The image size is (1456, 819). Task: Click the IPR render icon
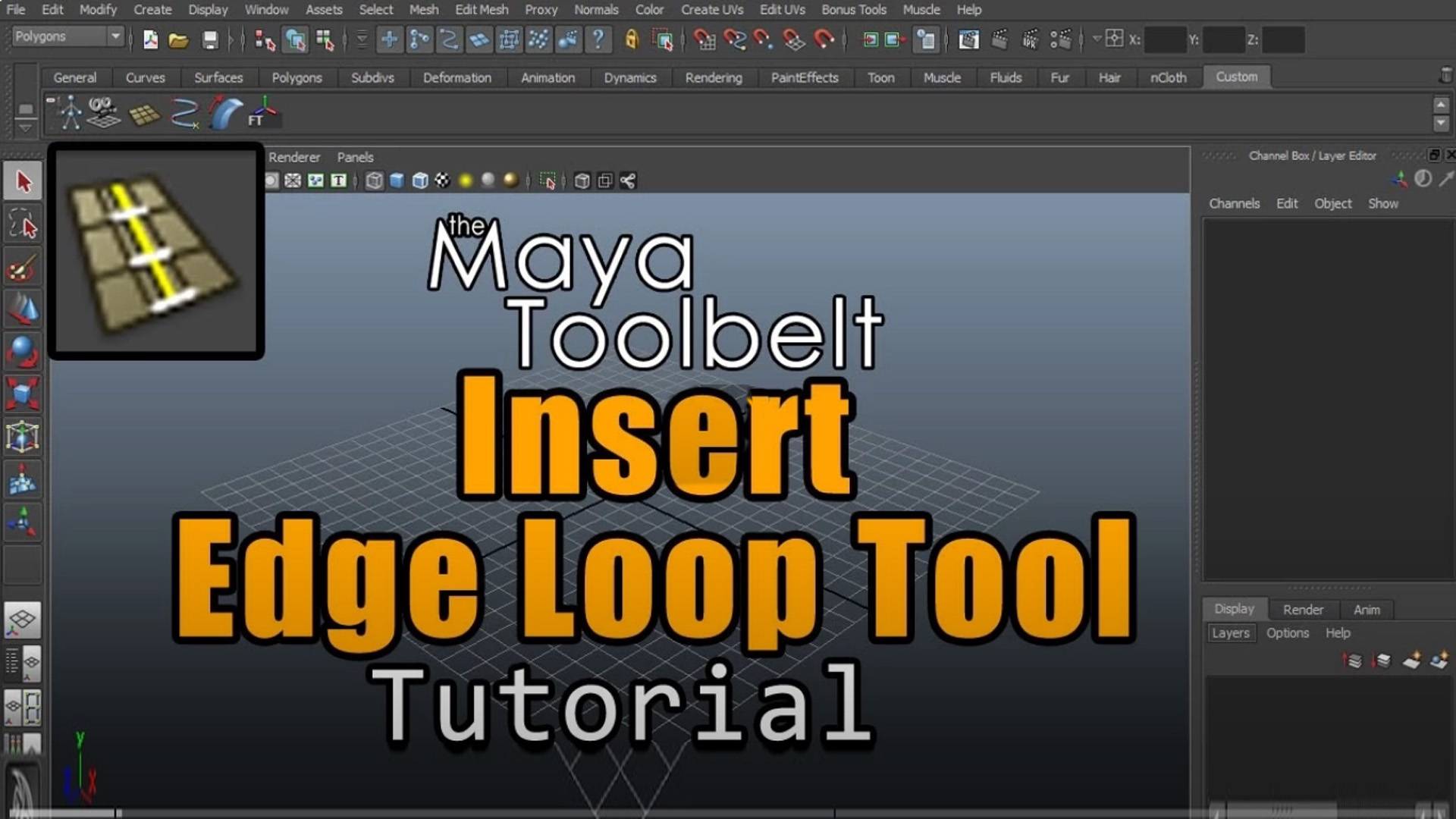tap(1030, 39)
